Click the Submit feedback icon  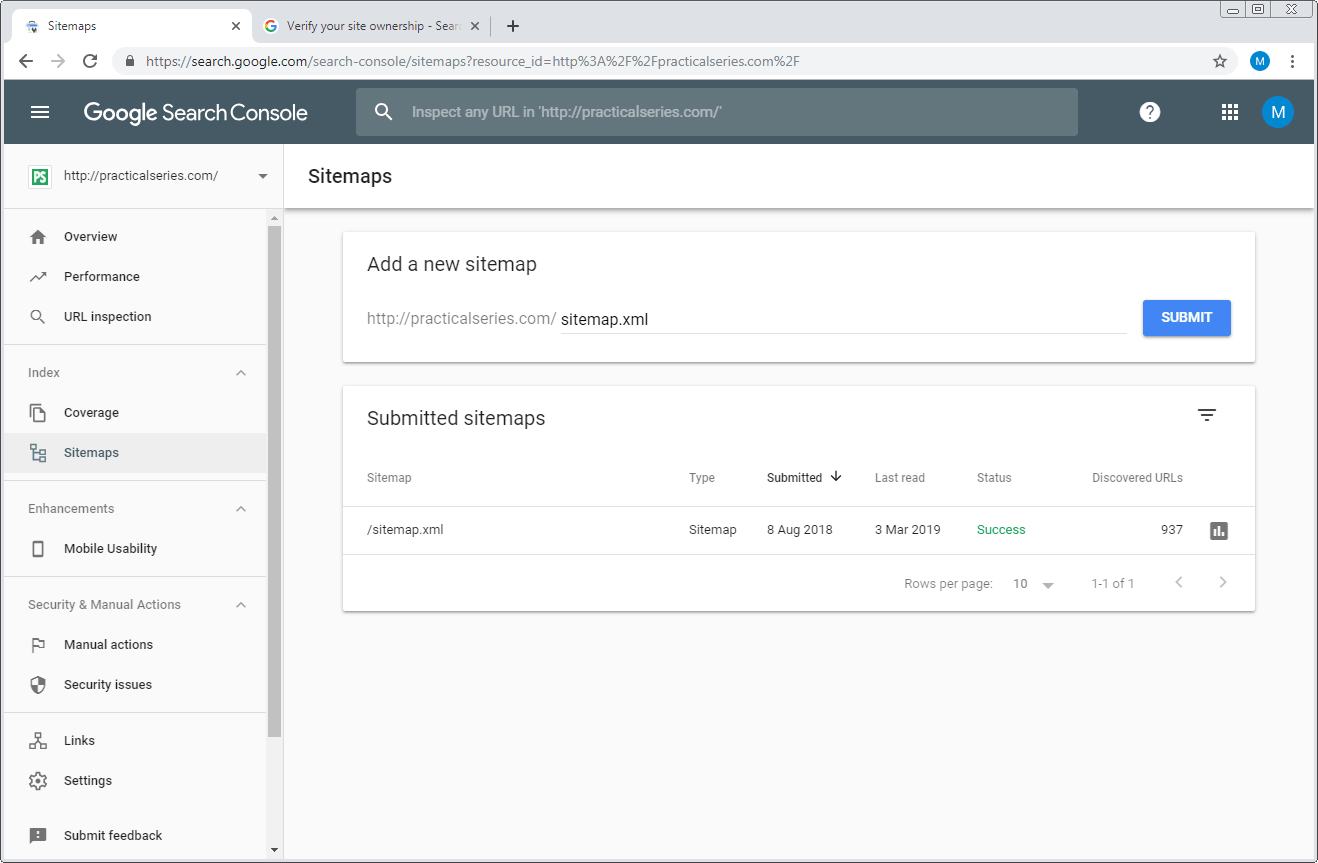click(x=38, y=836)
